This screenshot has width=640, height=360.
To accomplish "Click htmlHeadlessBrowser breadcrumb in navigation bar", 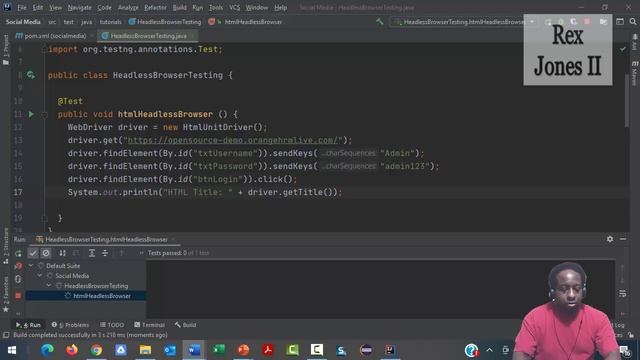I will (x=253, y=22).
